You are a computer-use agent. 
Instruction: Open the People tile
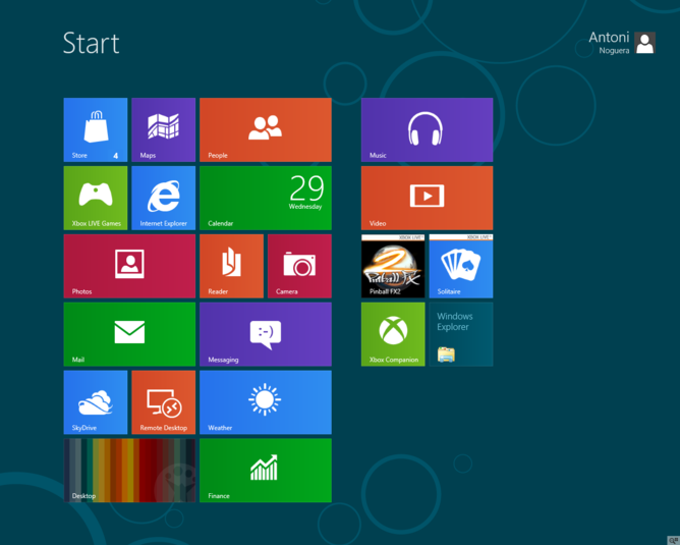(265, 130)
